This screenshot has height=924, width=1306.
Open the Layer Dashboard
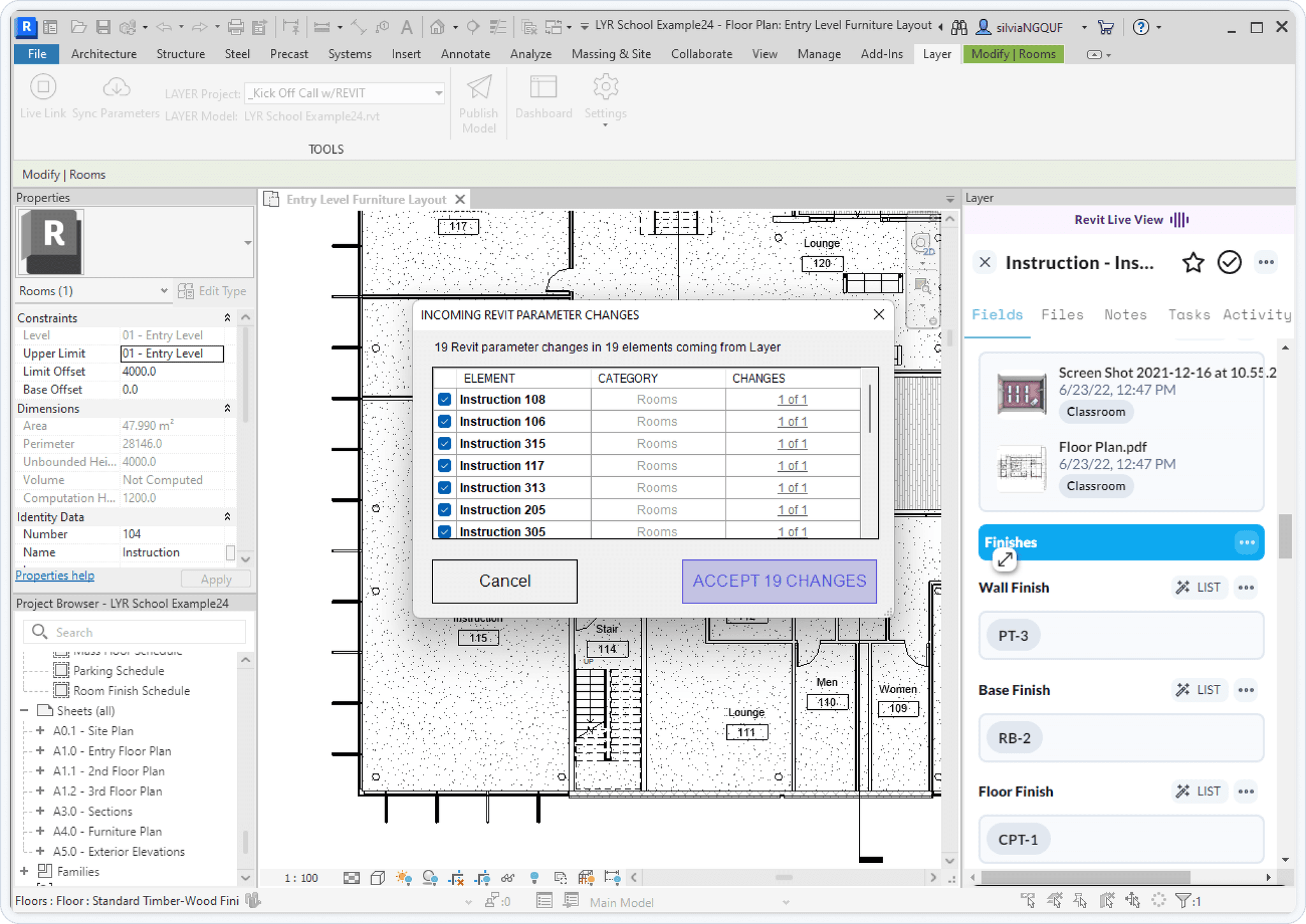[543, 96]
